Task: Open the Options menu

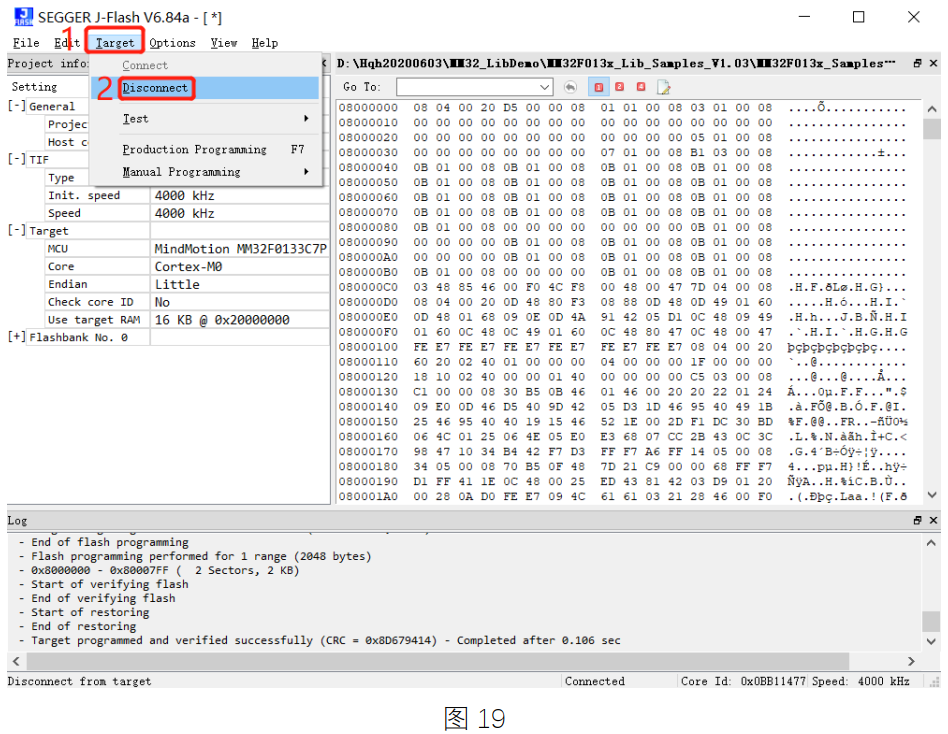Action: coord(172,43)
